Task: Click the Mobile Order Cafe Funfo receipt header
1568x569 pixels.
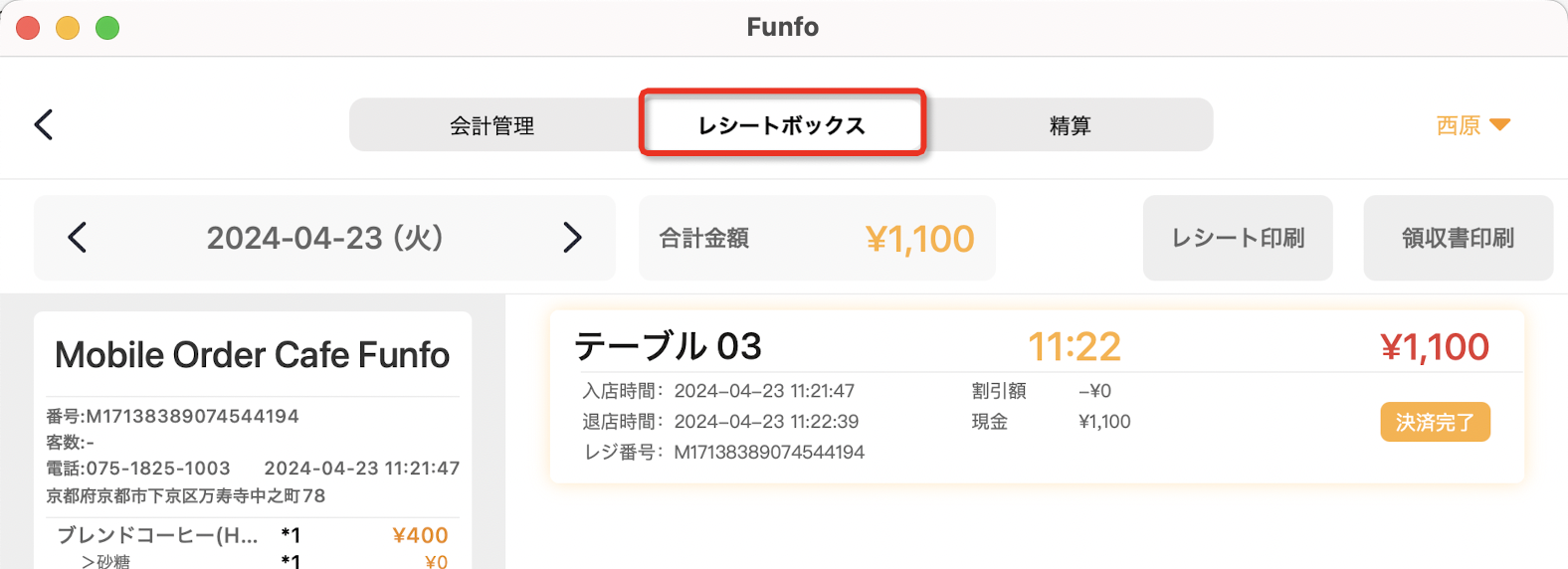Action: click(253, 355)
